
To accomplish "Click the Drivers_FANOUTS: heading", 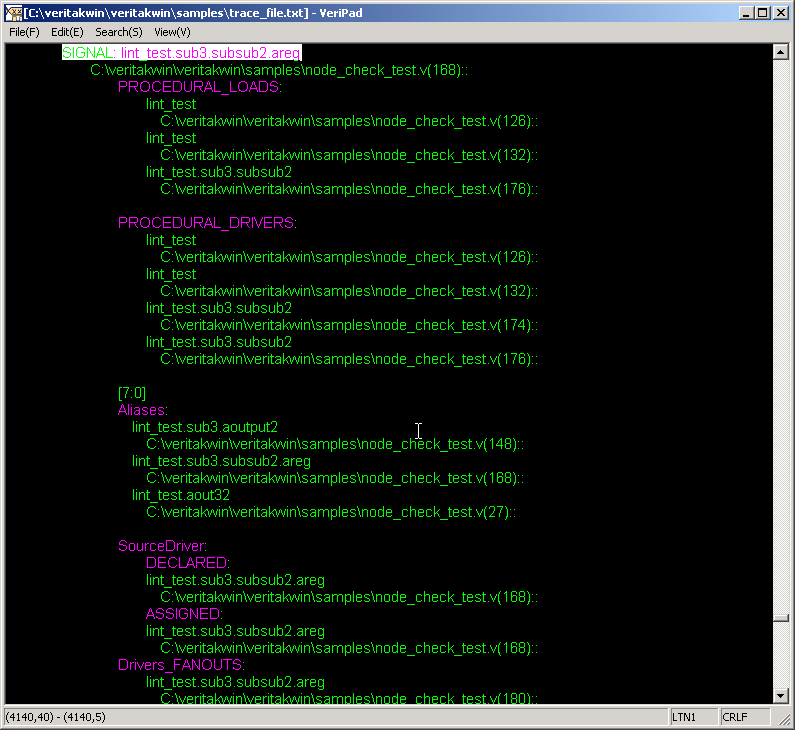I will tap(182, 665).
